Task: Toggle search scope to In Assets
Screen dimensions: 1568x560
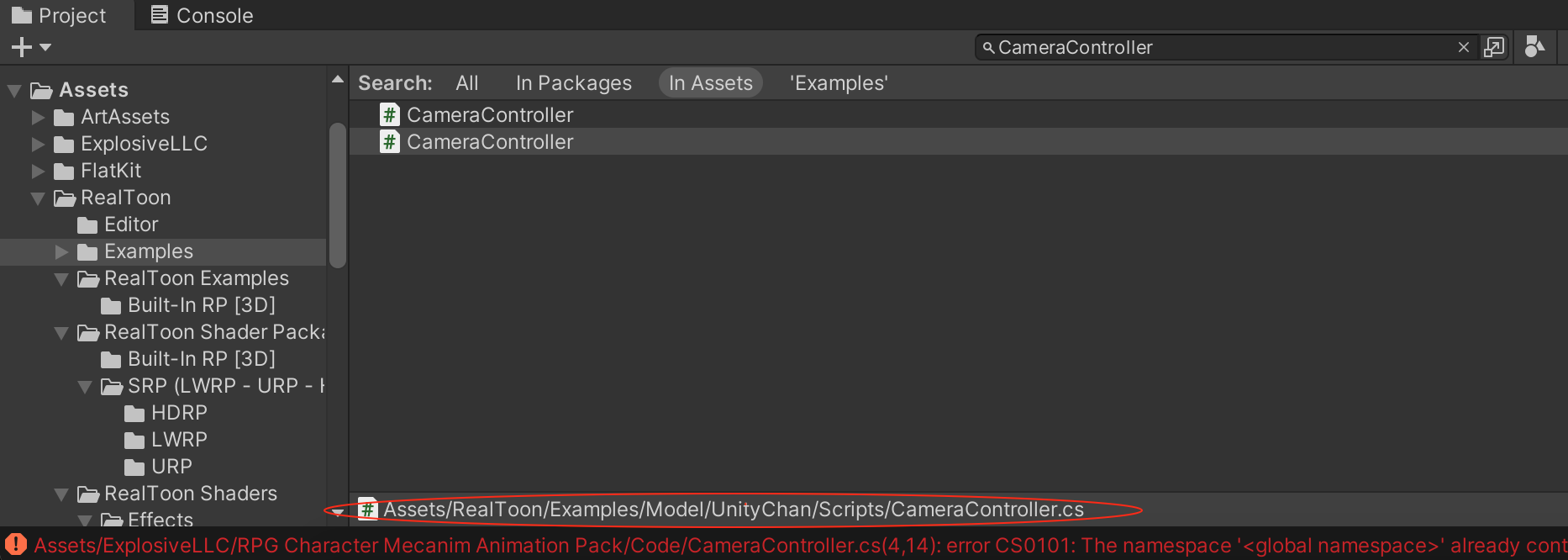Action: coord(710,83)
